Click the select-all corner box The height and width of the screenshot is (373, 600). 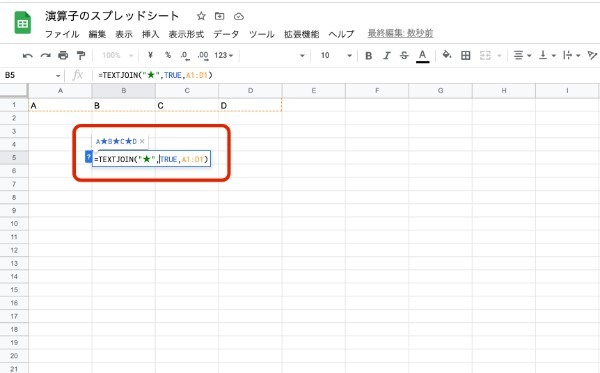pyautogui.click(x=14, y=91)
